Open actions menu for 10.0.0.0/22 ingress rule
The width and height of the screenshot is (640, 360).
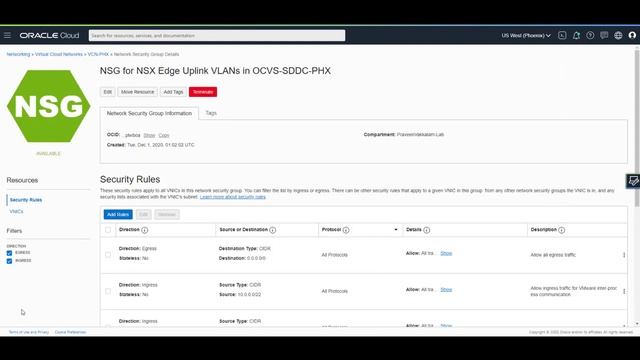pos(624,291)
